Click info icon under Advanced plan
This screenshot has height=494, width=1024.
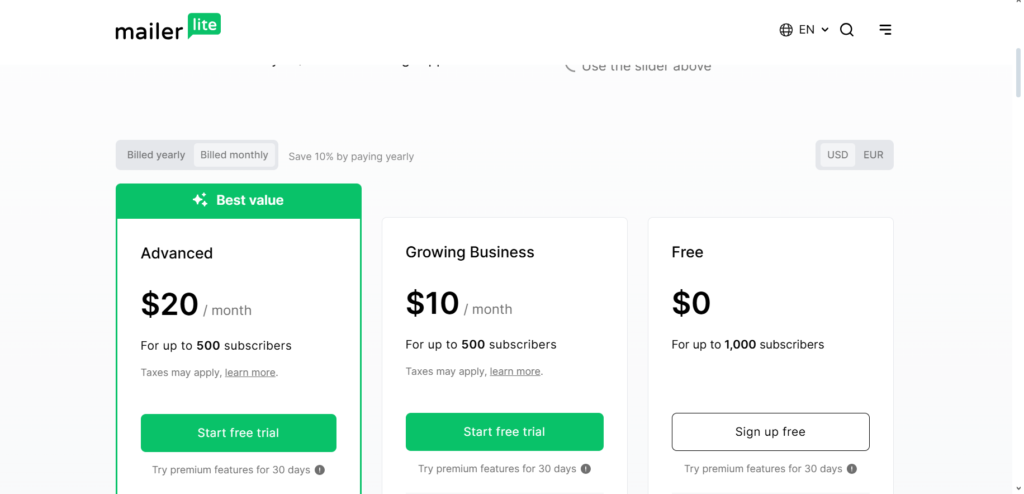(x=320, y=470)
